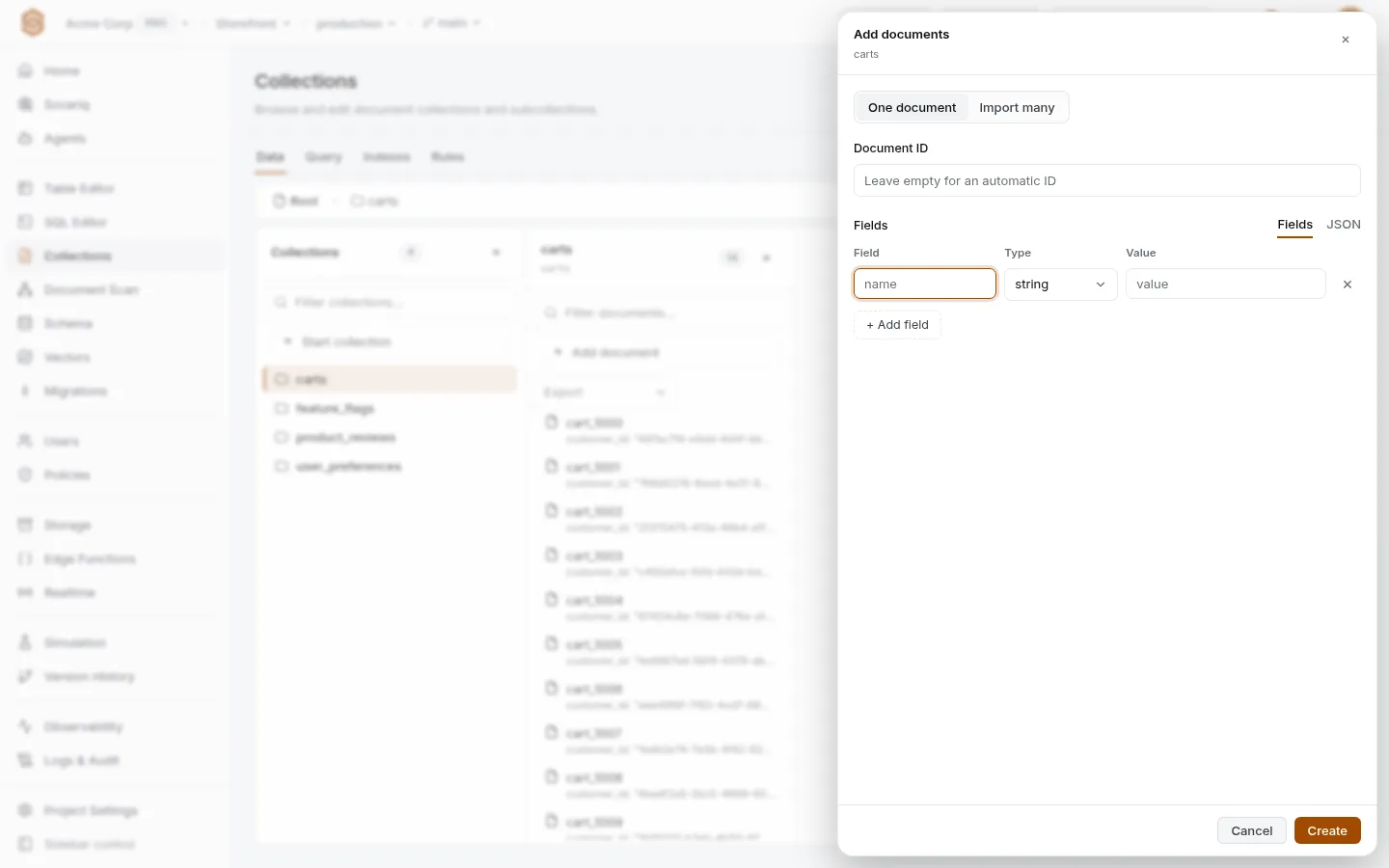Create the new document
Image resolution: width=1389 pixels, height=868 pixels.
click(1327, 830)
